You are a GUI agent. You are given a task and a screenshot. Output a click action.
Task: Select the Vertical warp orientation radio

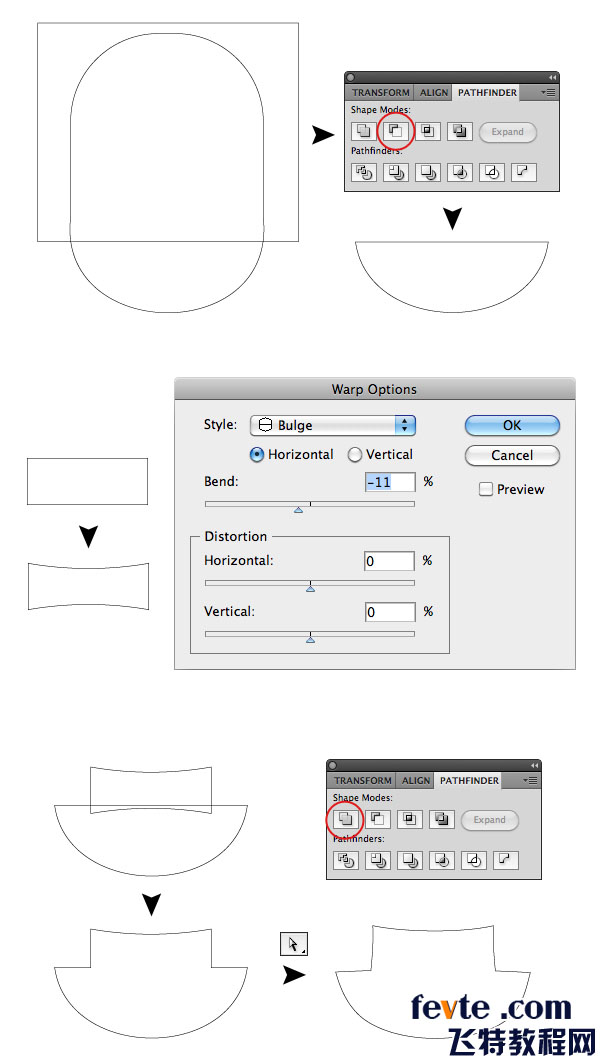pos(355,455)
